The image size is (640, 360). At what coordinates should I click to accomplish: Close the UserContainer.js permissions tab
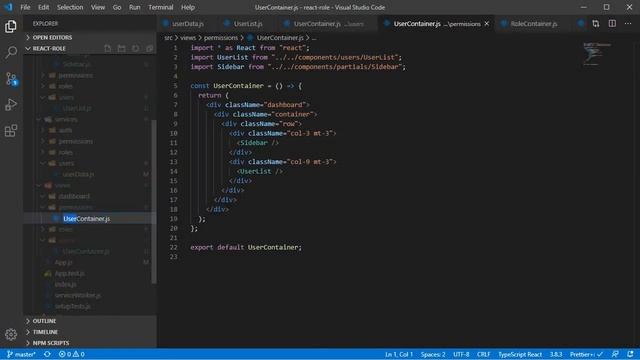(x=487, y=24)
